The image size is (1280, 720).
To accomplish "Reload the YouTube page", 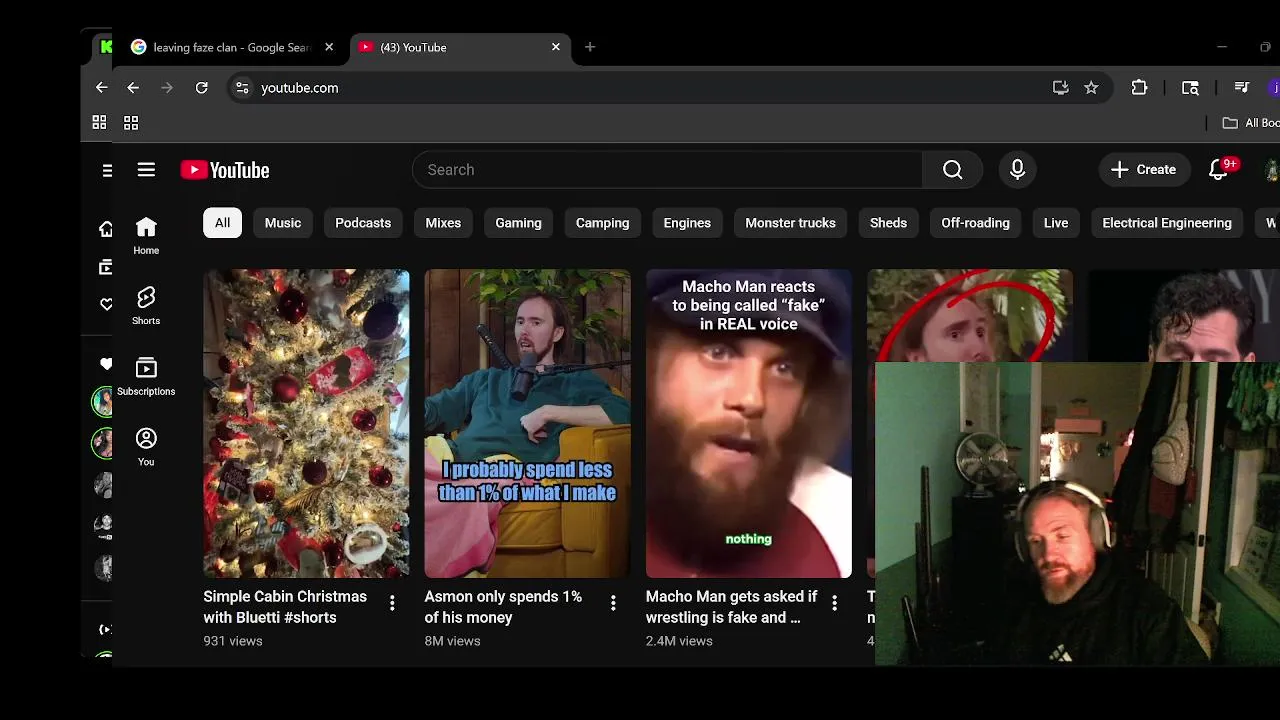I will click(201, 88).
